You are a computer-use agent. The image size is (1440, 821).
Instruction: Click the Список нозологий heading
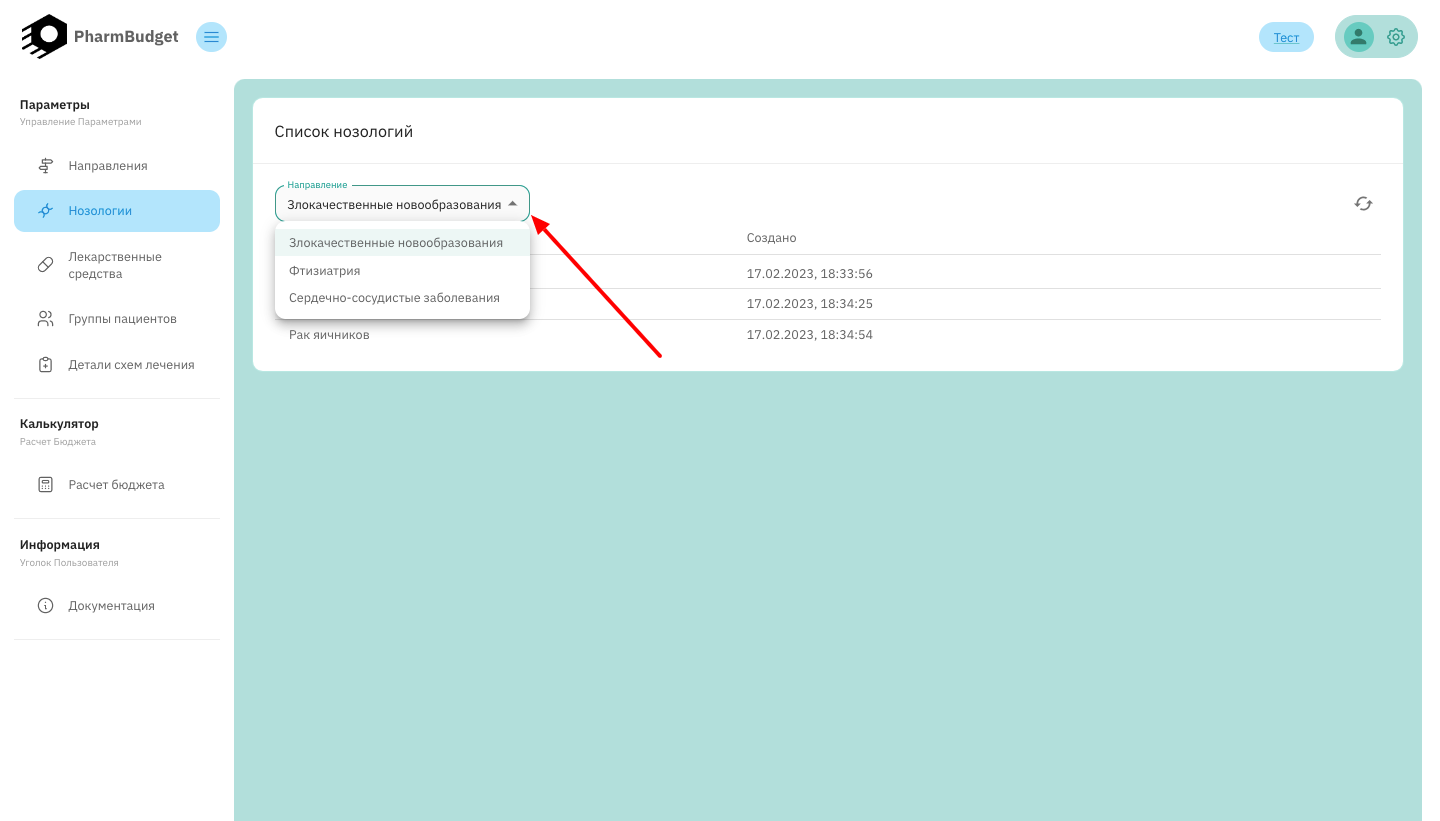[344, 131]
